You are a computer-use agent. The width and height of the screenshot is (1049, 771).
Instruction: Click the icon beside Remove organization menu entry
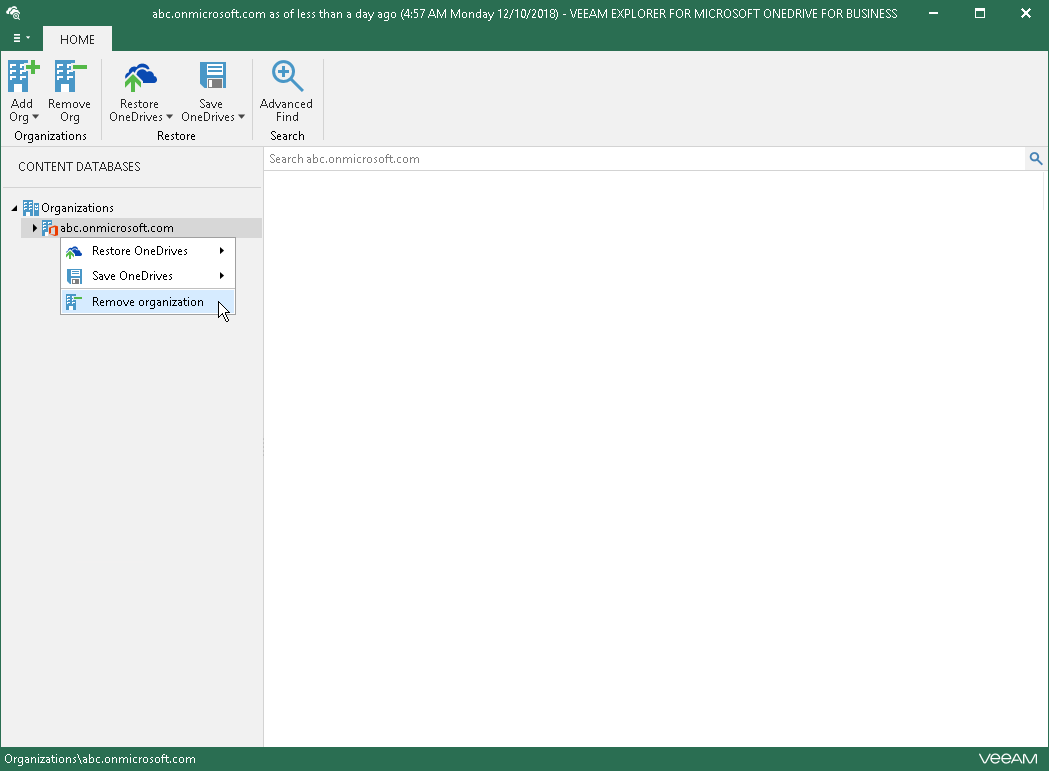[x=74, y=303]
